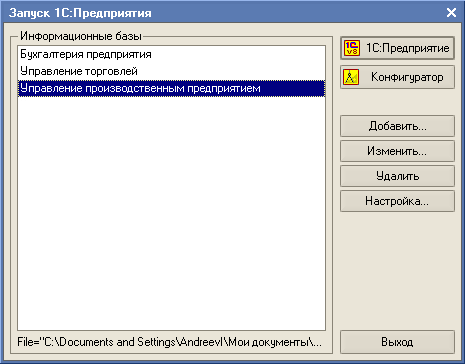Open the Конфигуратор button

pyautogui.click(x=397, y=77)
